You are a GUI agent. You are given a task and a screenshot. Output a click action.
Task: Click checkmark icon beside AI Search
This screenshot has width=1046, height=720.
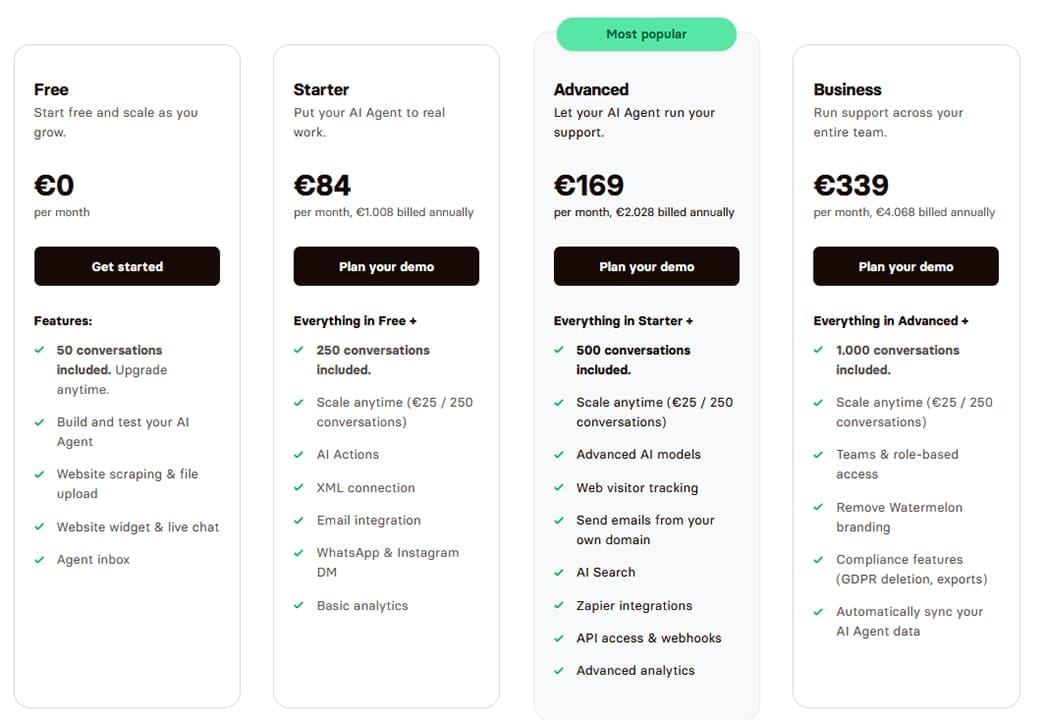559,572
